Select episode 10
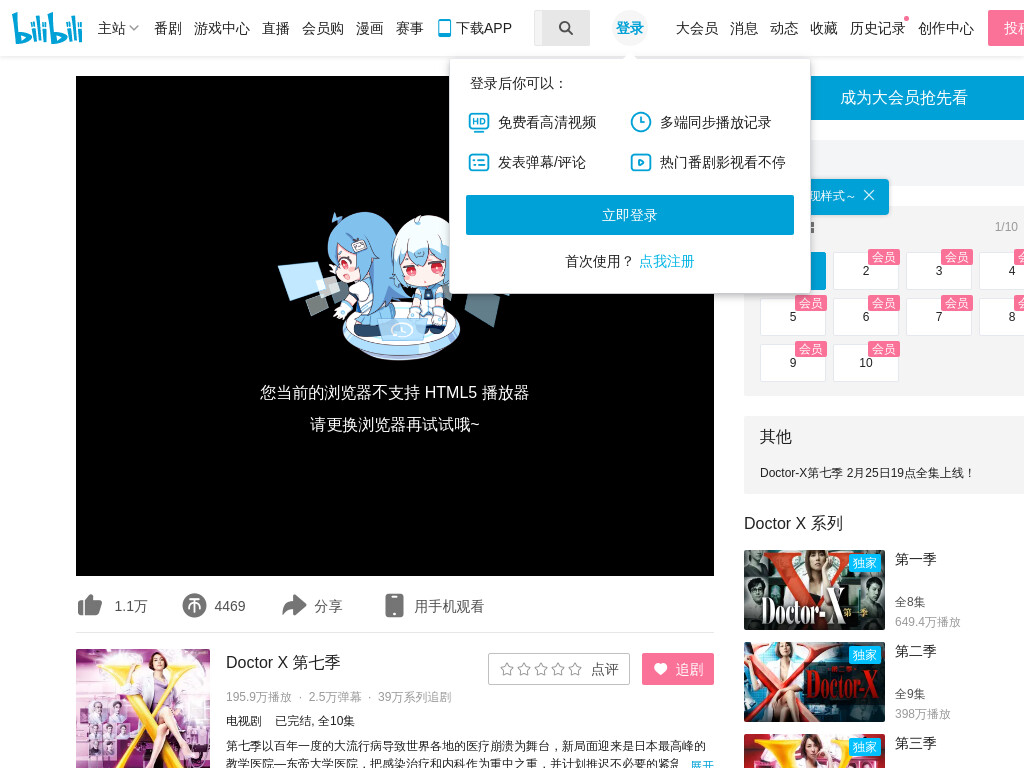1024x768 pixels. point(866,362)
